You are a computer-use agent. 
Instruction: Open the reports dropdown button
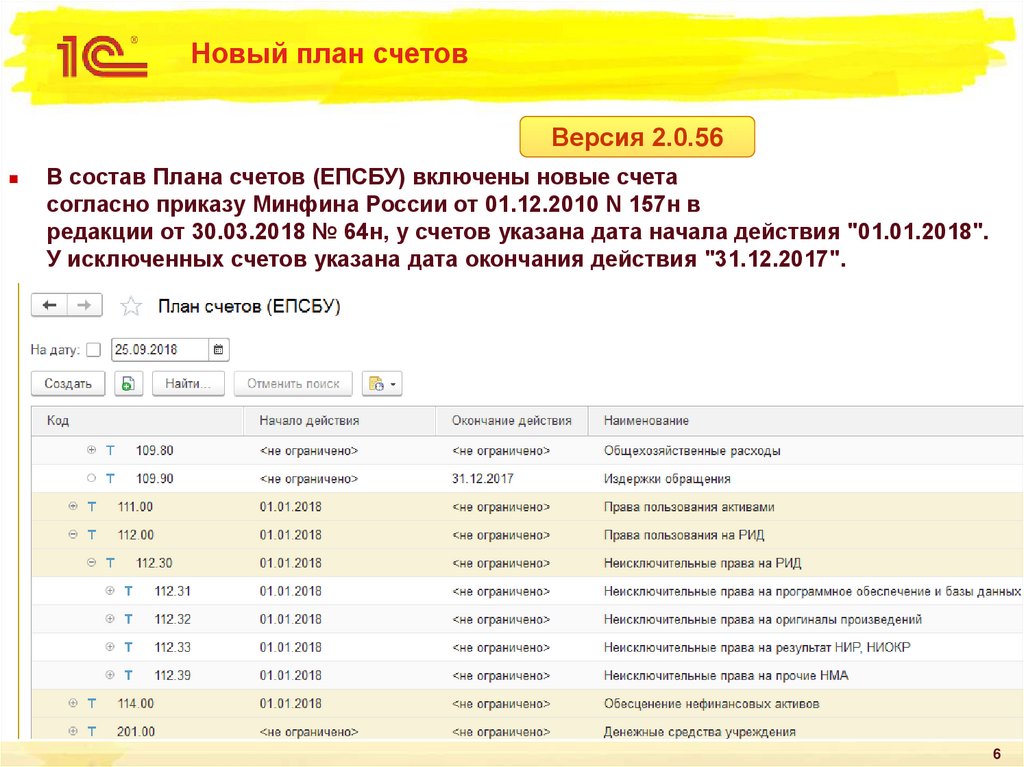(x=381, y=383)
